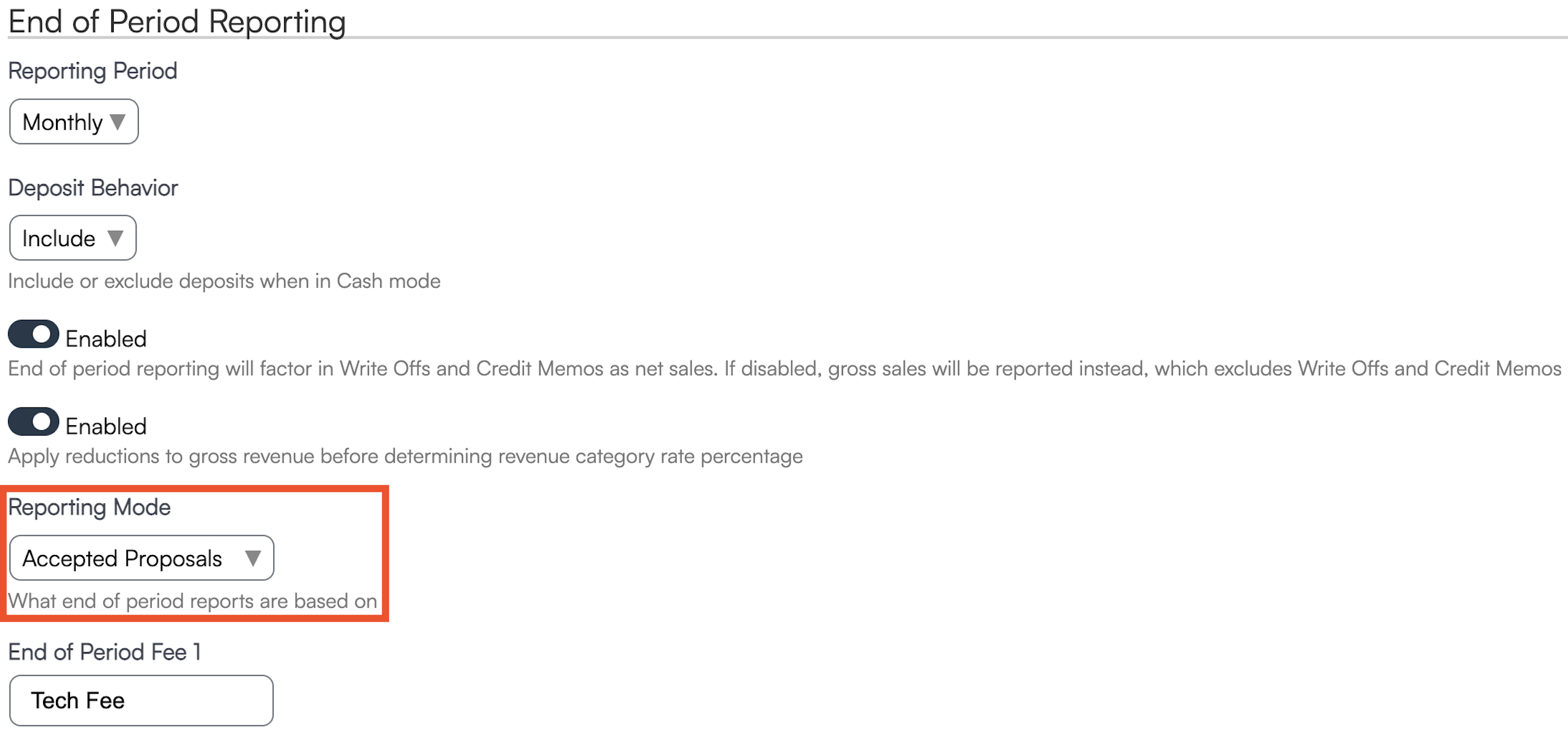Click the arrow icon beside Accepted Proposals
1568x731 pixels.
(x=252, y=558)
